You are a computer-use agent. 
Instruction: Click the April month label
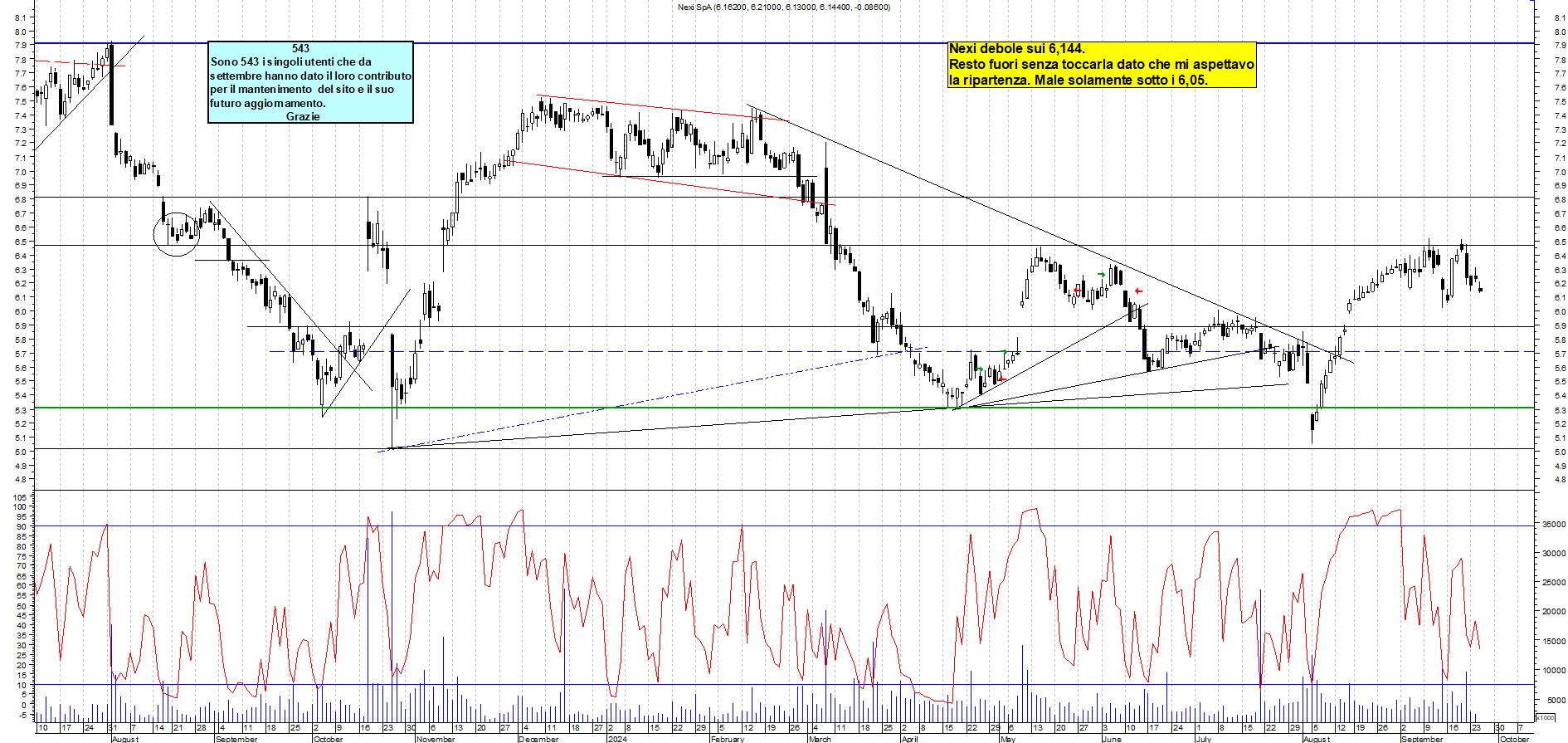910,739
